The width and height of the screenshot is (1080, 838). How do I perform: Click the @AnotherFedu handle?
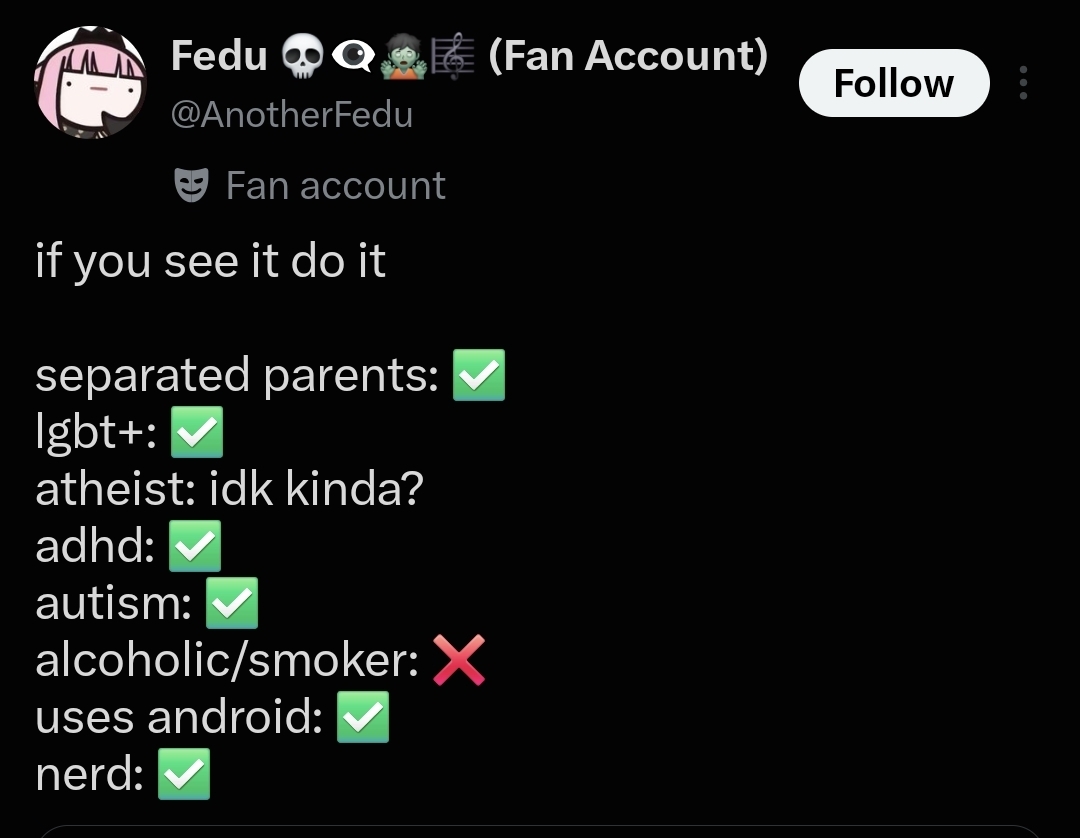(x=291, y=114)
